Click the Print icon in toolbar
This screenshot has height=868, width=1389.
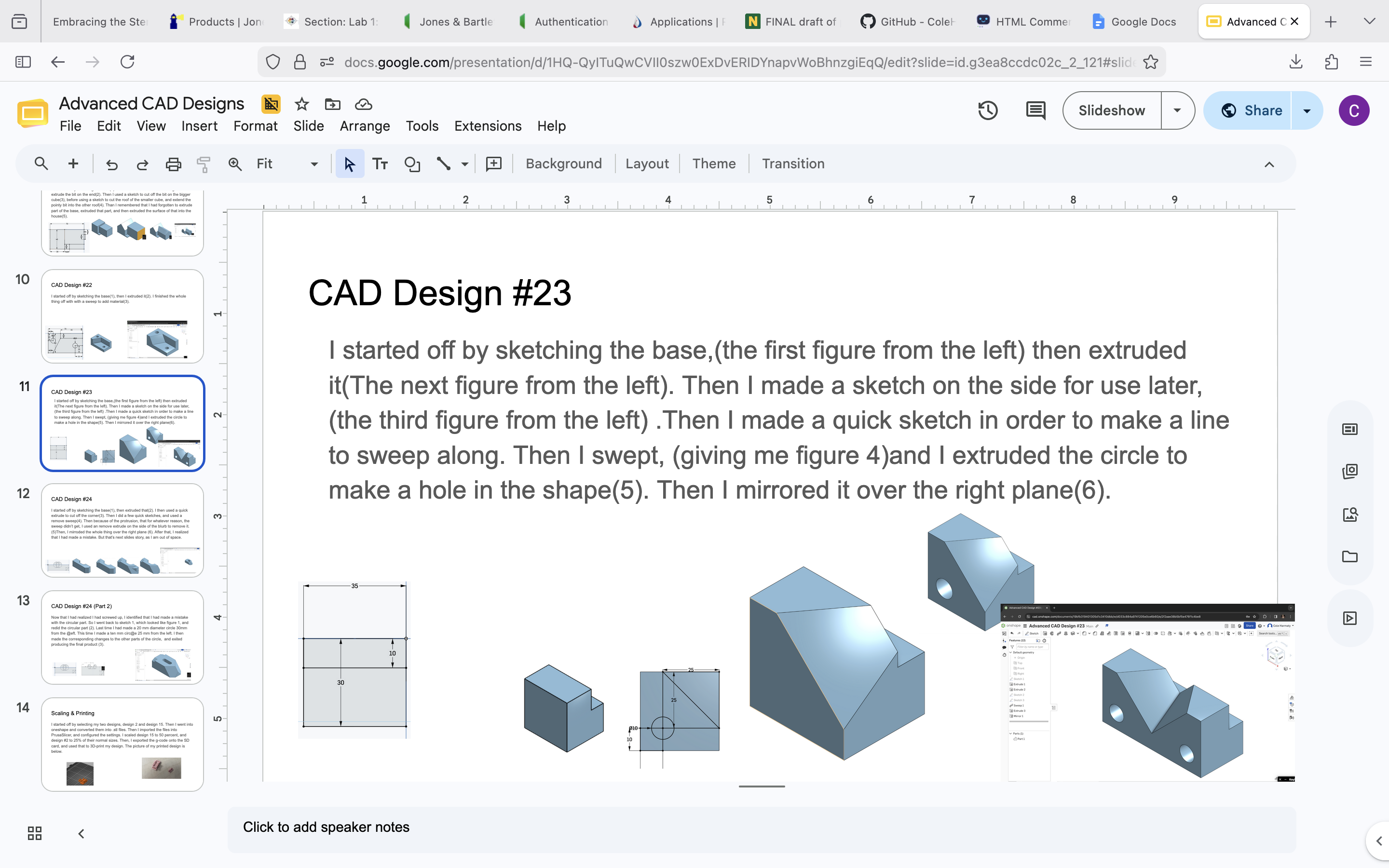pyautogui.click(x=173, y=164)
